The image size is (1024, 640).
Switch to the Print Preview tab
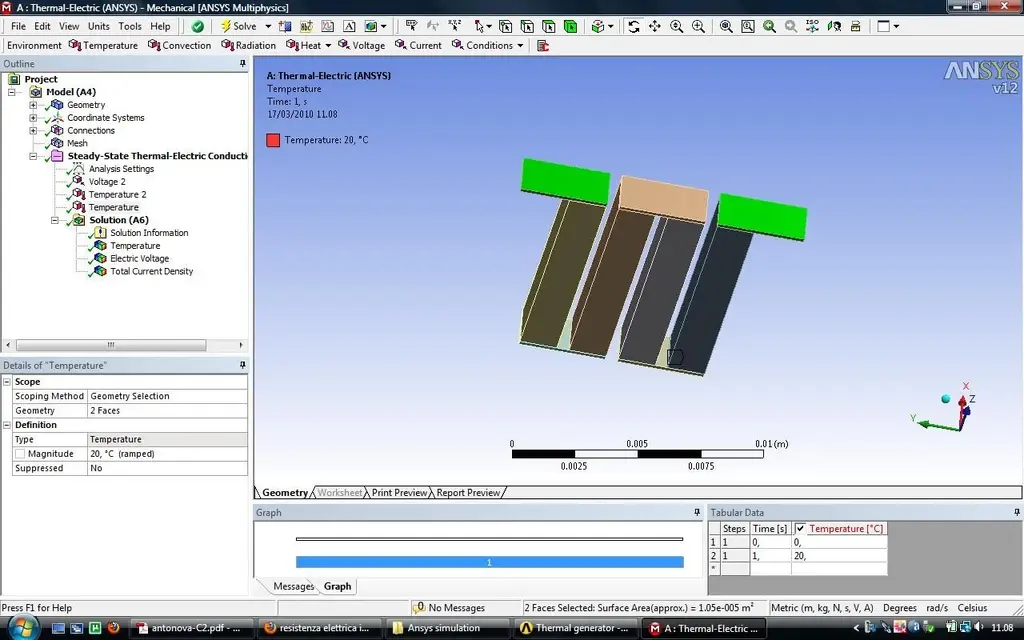[x=399, y=492]
